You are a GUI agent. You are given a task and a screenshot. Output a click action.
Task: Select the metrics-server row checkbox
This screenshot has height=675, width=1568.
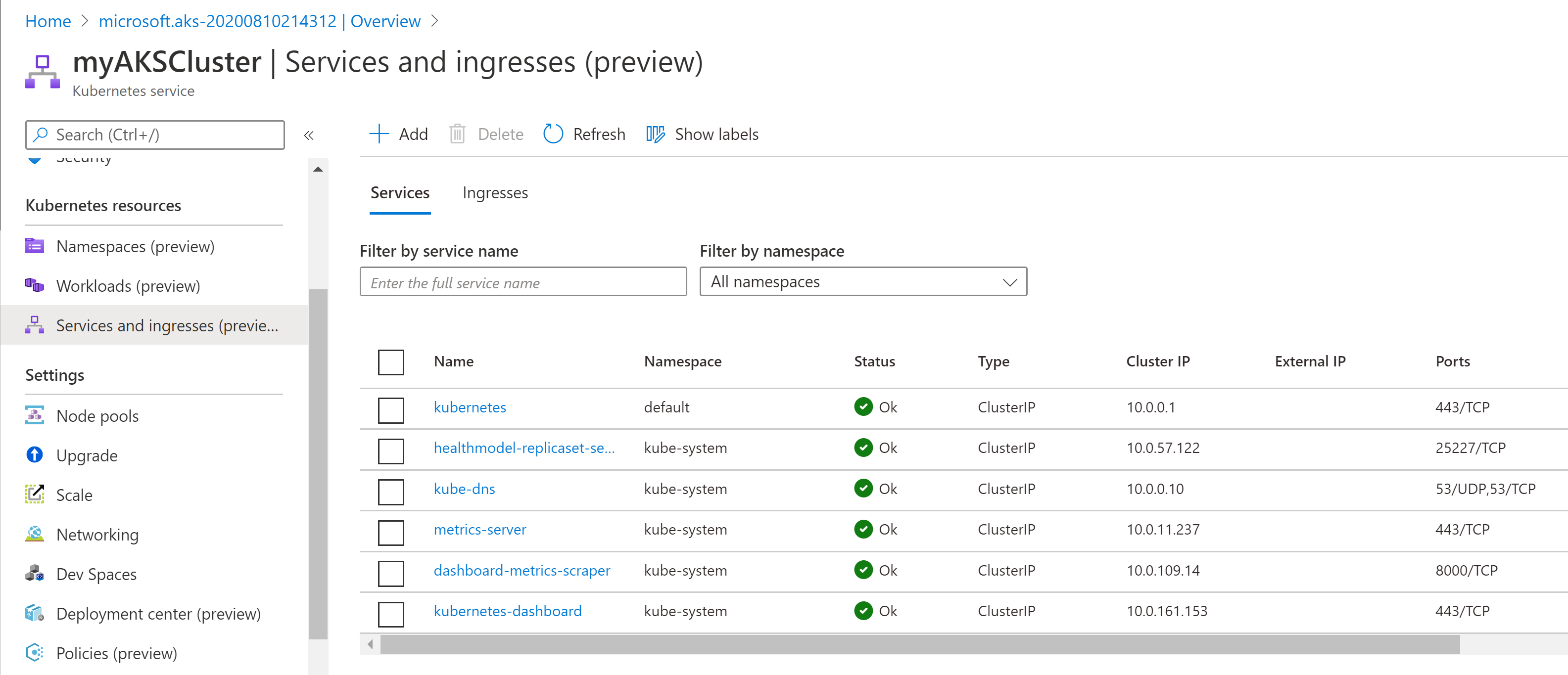(391, 532)
